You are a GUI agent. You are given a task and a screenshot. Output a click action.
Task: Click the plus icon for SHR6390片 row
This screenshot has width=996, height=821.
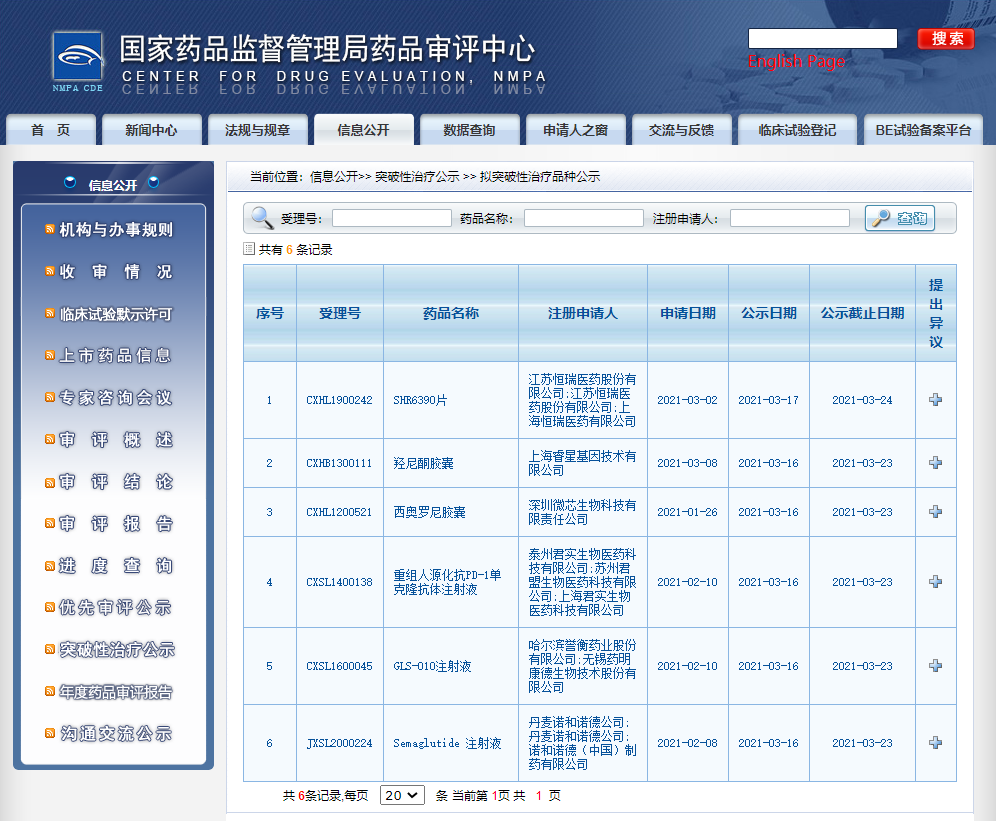tap(935, 400)
